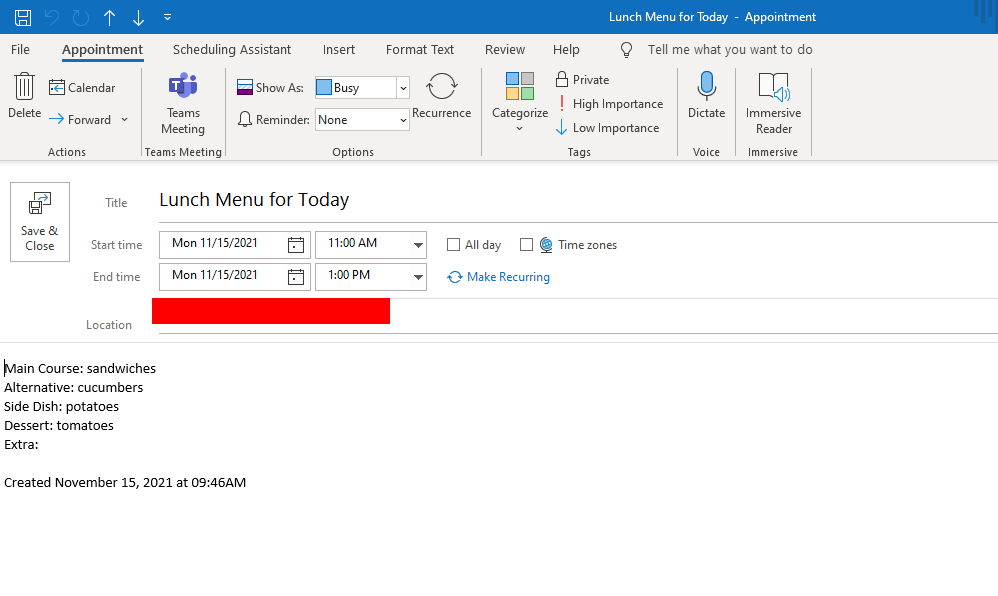998x596 pixels.
Task: Click Save & Close button
Action: click(39, 222)
